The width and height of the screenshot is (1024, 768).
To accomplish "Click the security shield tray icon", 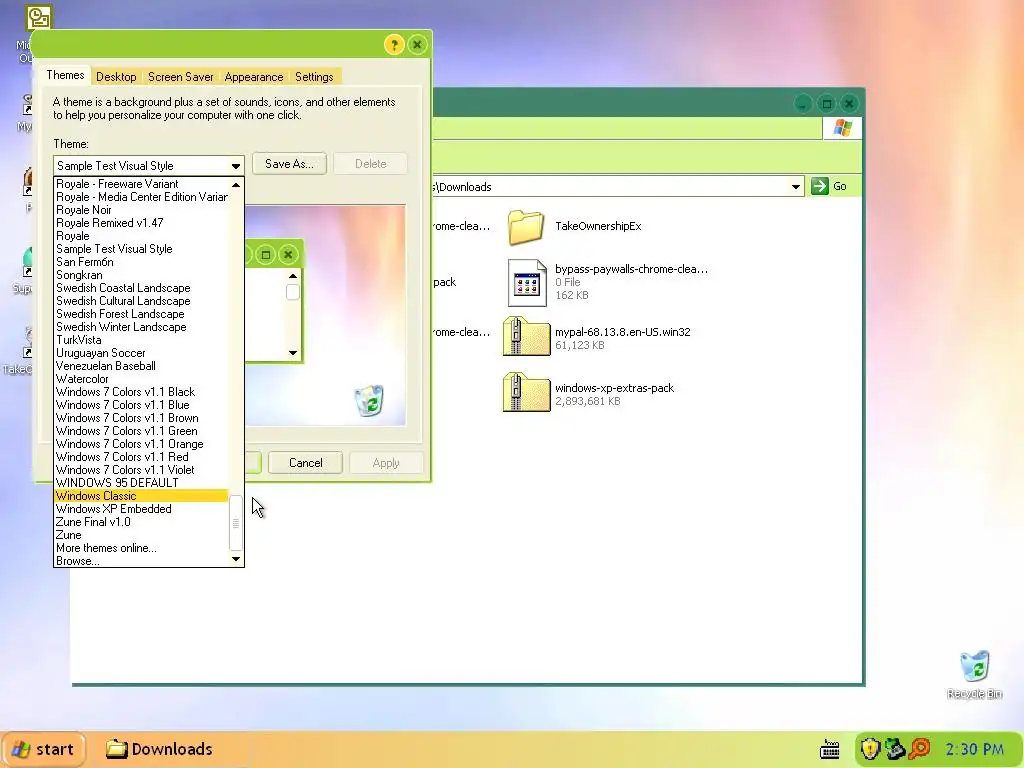I will click(870, 749).
